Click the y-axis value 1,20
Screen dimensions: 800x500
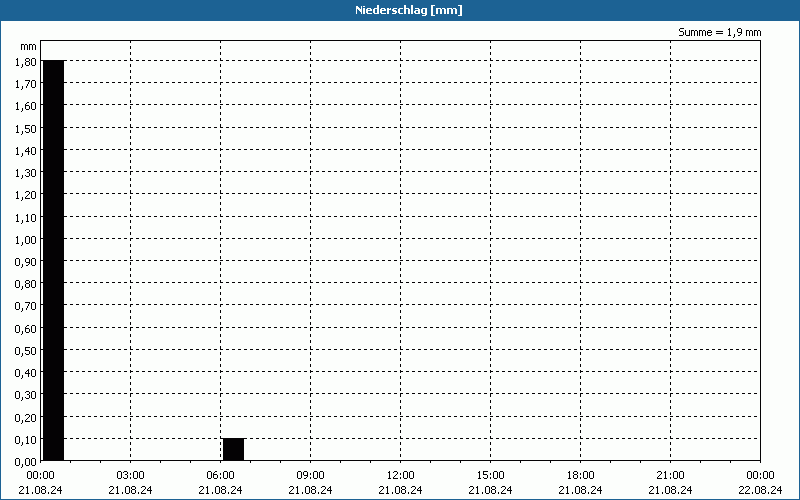26,195
